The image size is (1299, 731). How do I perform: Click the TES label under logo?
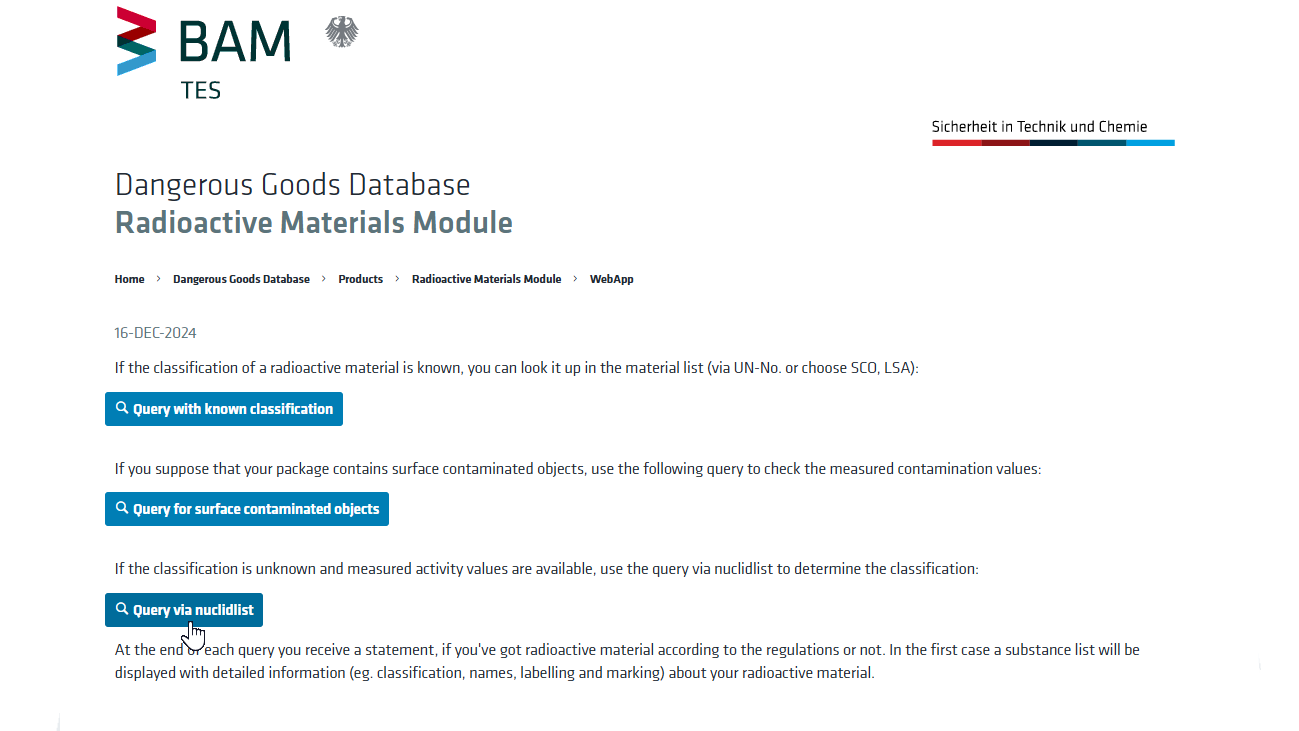pyautogui.click(x=201, y=90)
